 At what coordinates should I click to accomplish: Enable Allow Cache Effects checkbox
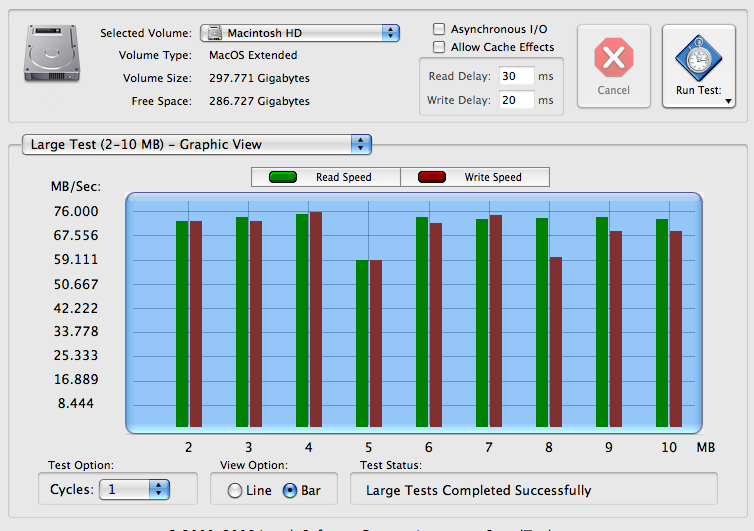point(439,47)
